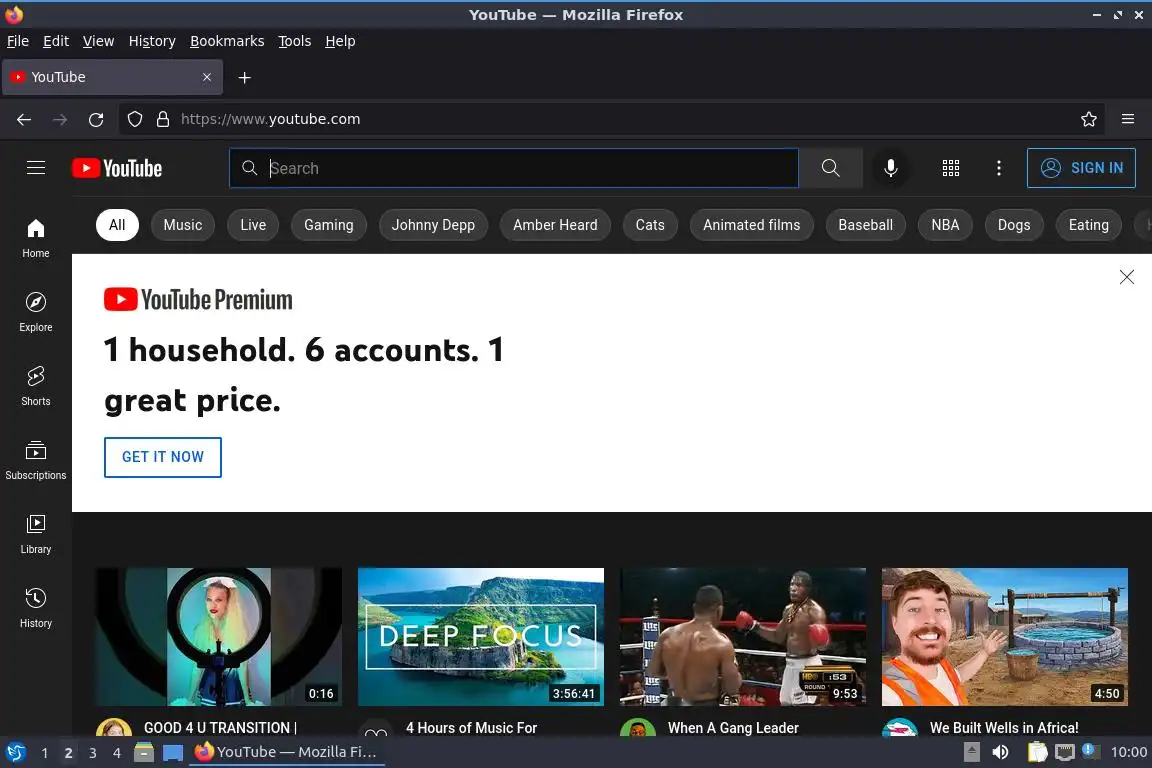Image resolution: width=1152 pixels, height=768 pixels.
Task: Select the Music filter chip
Action: [182, 225]
